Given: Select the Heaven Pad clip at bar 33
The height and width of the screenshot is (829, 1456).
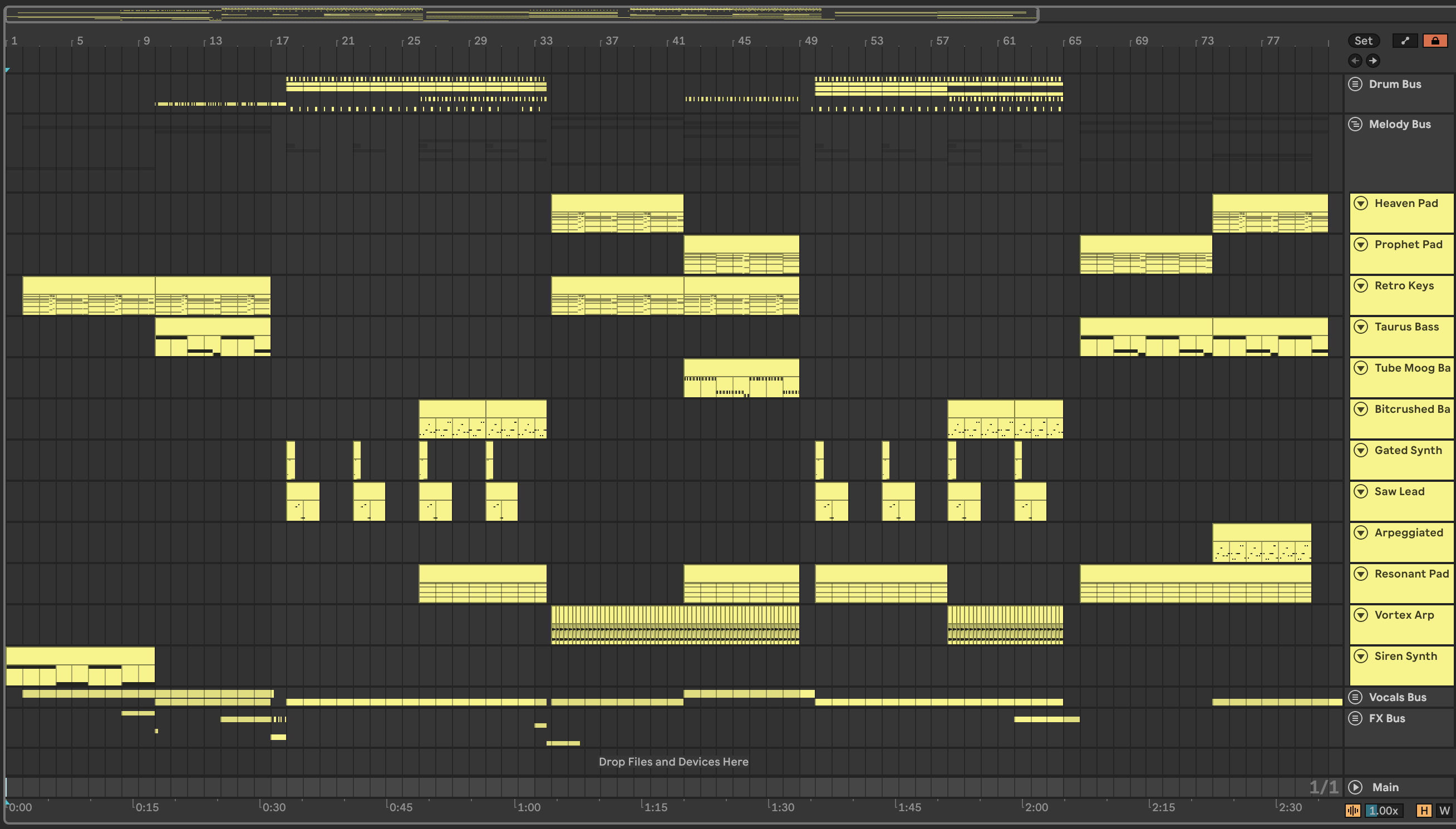Looking at the screenshot, I should [x=617, y=213].
